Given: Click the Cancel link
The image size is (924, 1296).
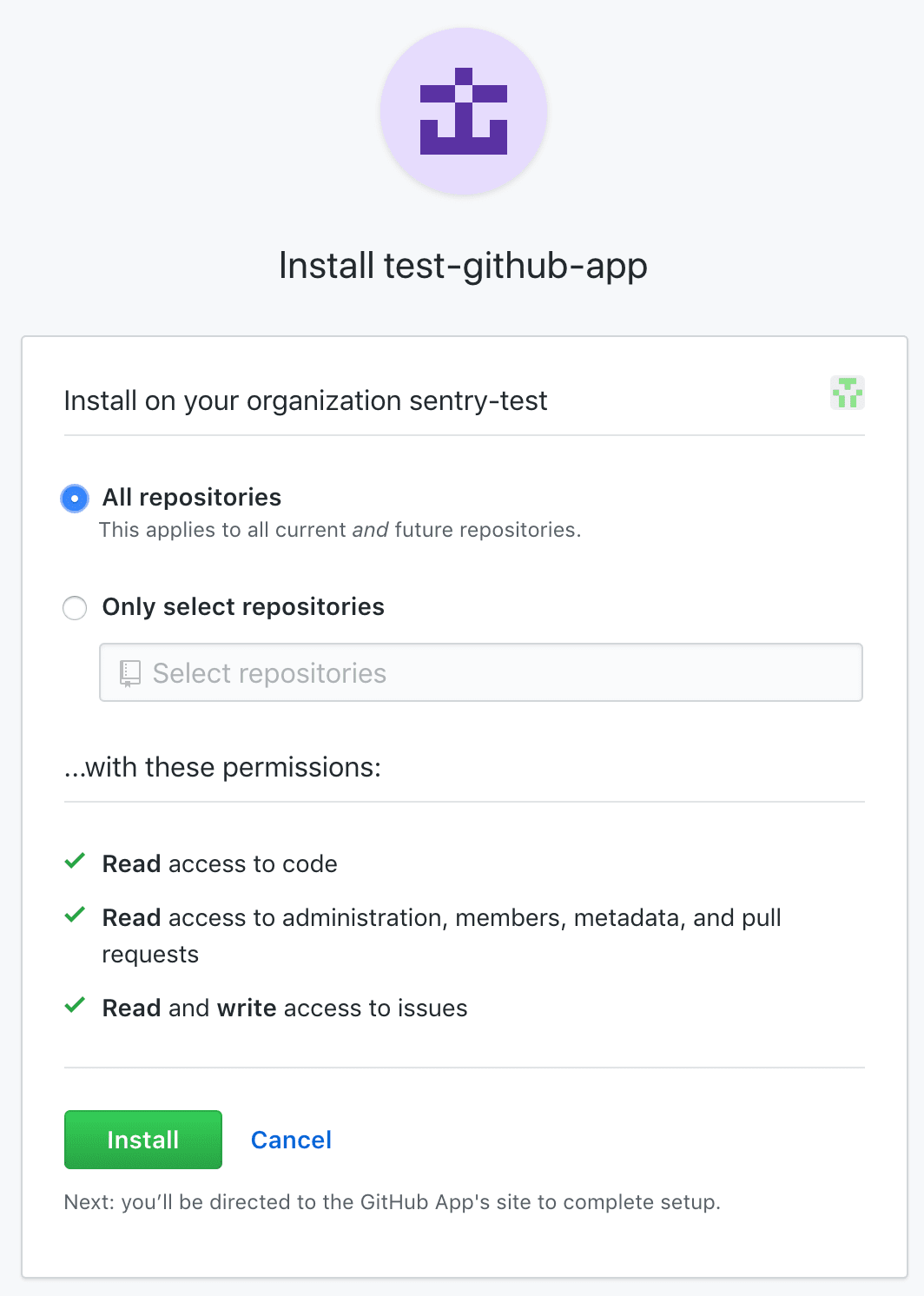Looking at the screenshot, I should (x=291, y=1139).
